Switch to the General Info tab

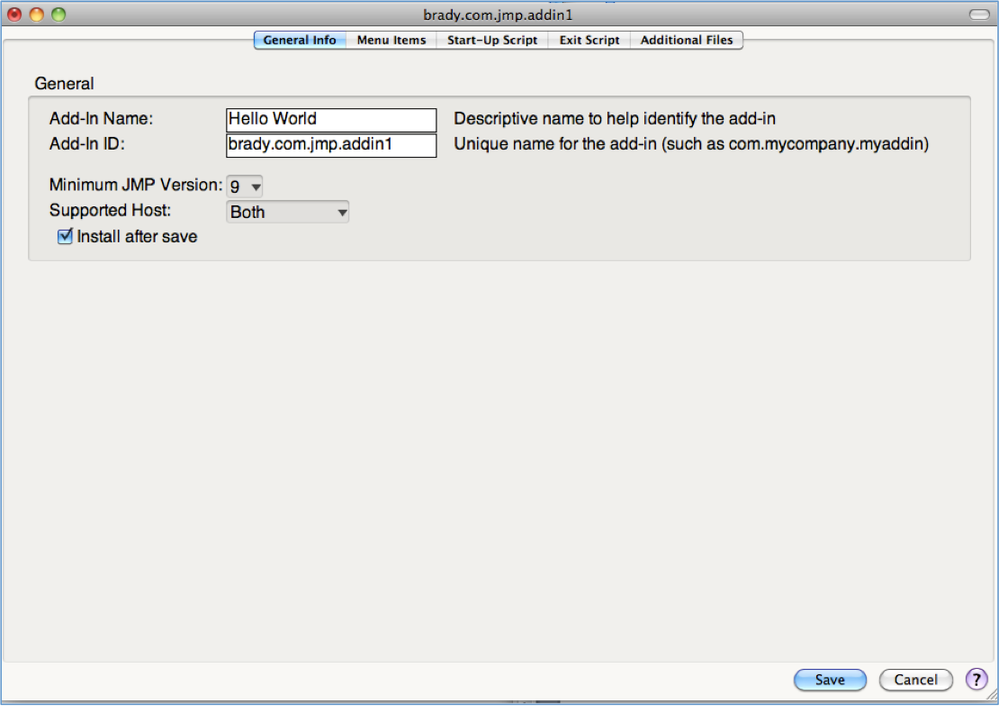click(x=299, y=40)
